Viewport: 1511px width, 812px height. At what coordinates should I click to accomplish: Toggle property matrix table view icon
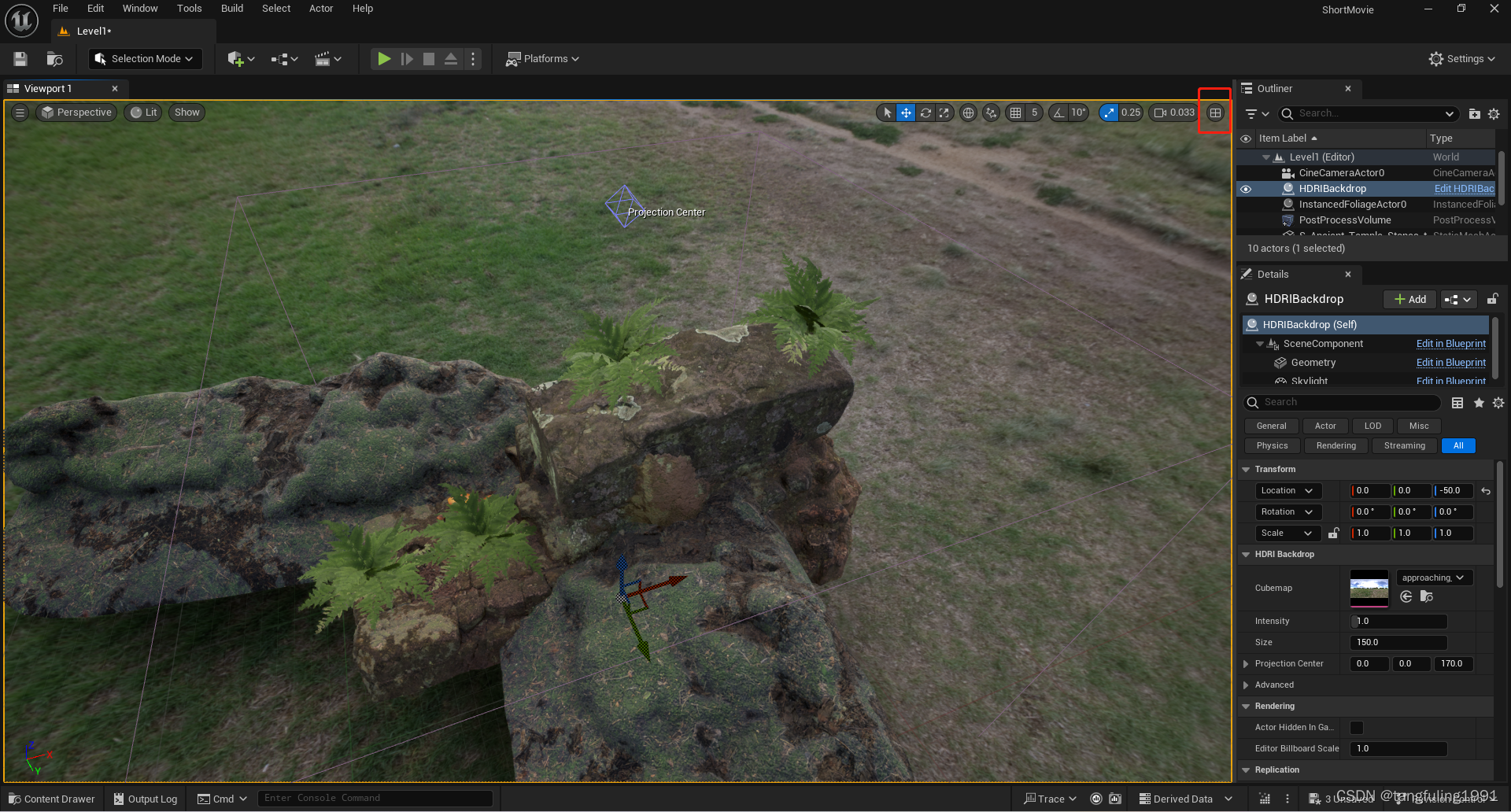point(1457,403)
